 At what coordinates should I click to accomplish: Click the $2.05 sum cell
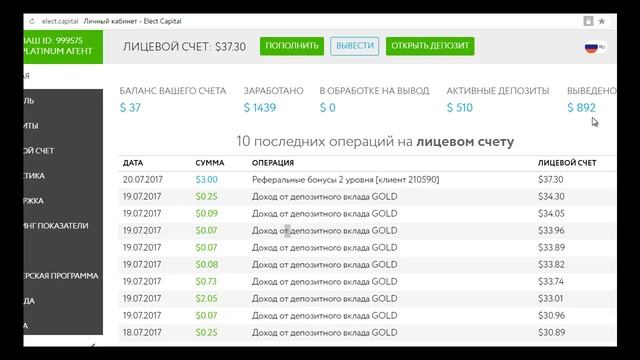click(207, 298)
